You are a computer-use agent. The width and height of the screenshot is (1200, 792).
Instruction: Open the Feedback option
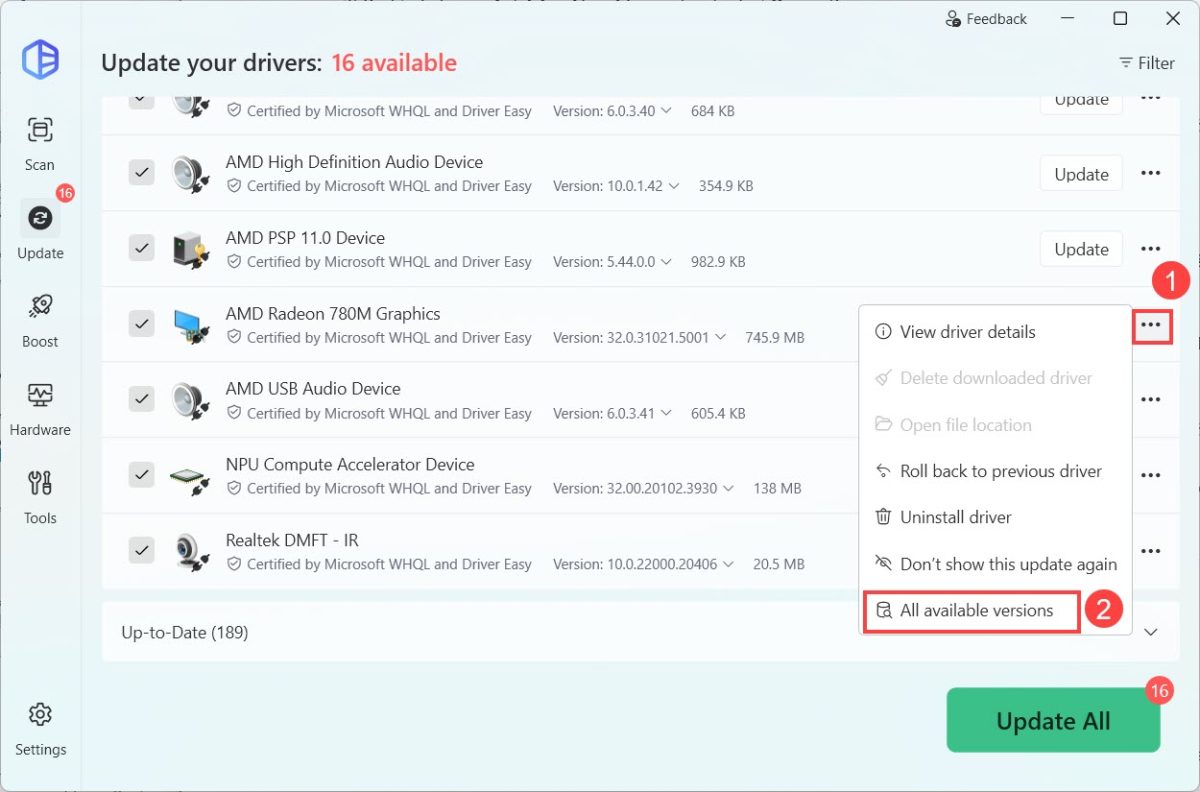coord(986,19)
